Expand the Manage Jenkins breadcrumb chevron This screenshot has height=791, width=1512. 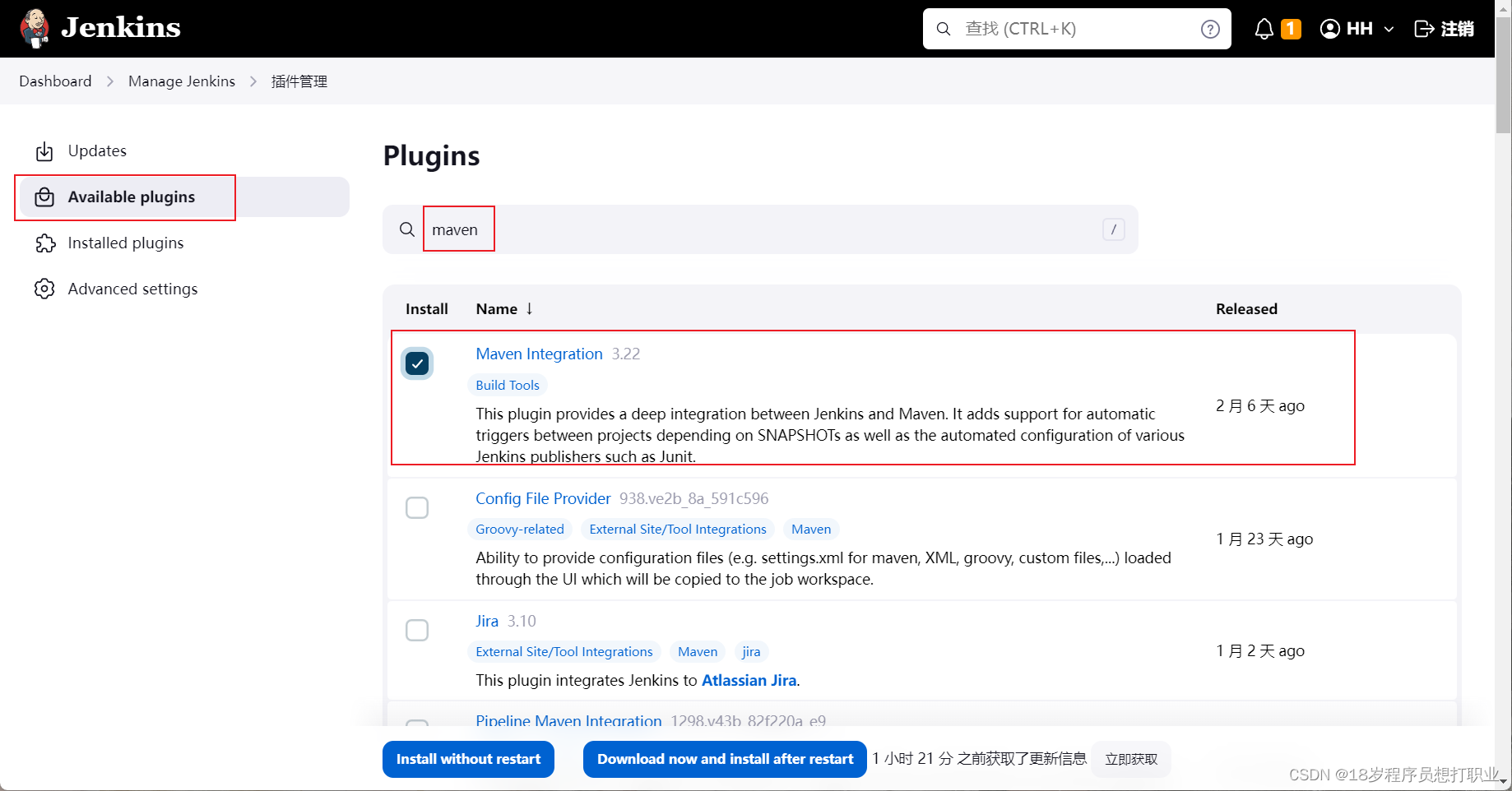pyautogui.click(x=253, y=81)
